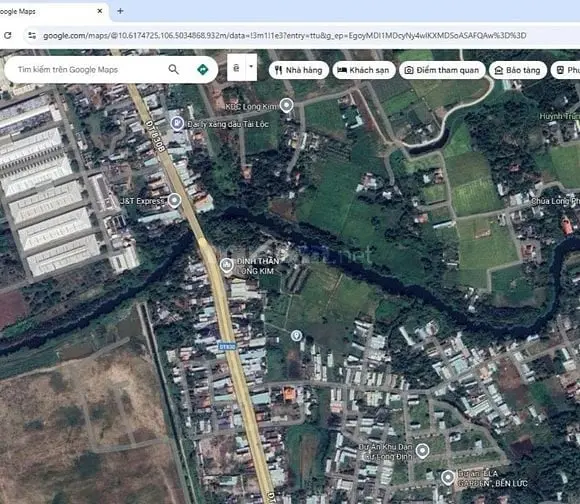580x504 pixels.
Task: Open a new browser tab
Action: click(x=120, y=11)
